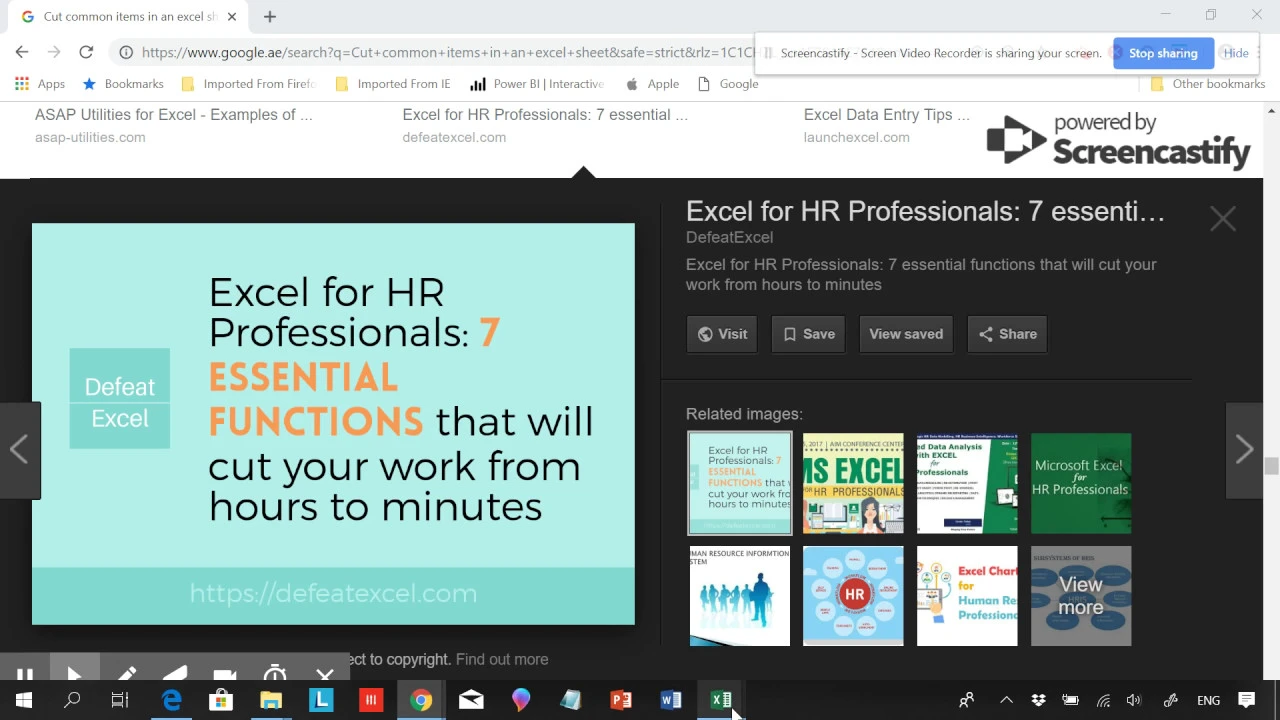Image resolution: width=1280 pixels, height=720 pixels.
Task: Click Stop sharing in Screencastify banner
Action: (x=1163, y=53)
